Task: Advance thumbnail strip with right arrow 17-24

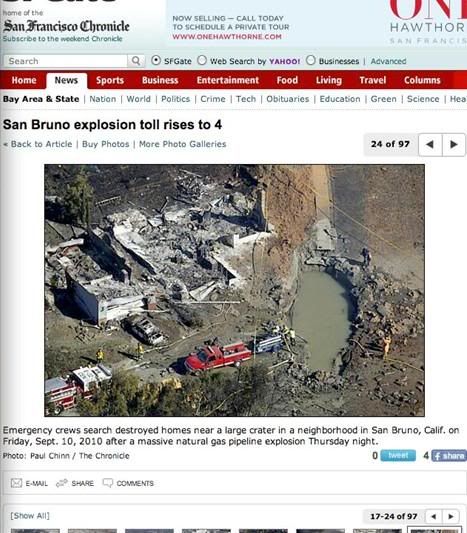Action: point(451,516)
